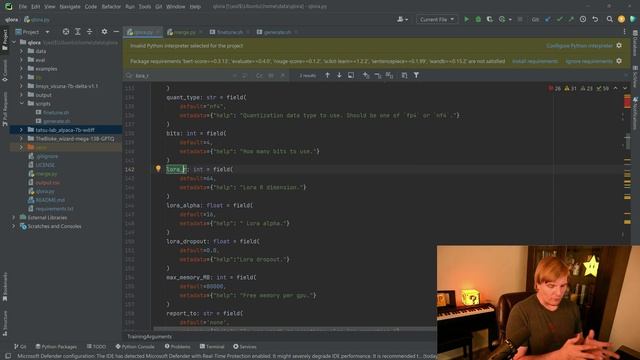
Task: Open the editor tabs more-options dots
Action: coord(624,31)
